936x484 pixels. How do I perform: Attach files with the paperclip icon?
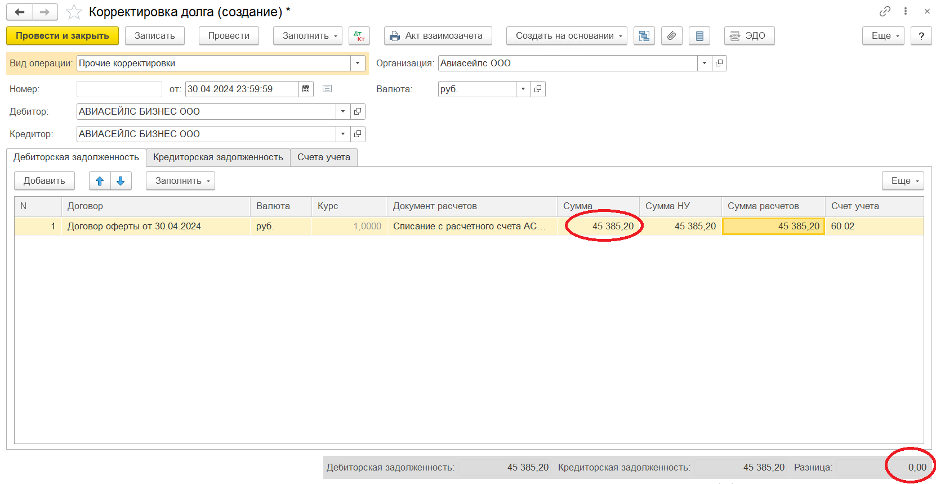(672, 36)
